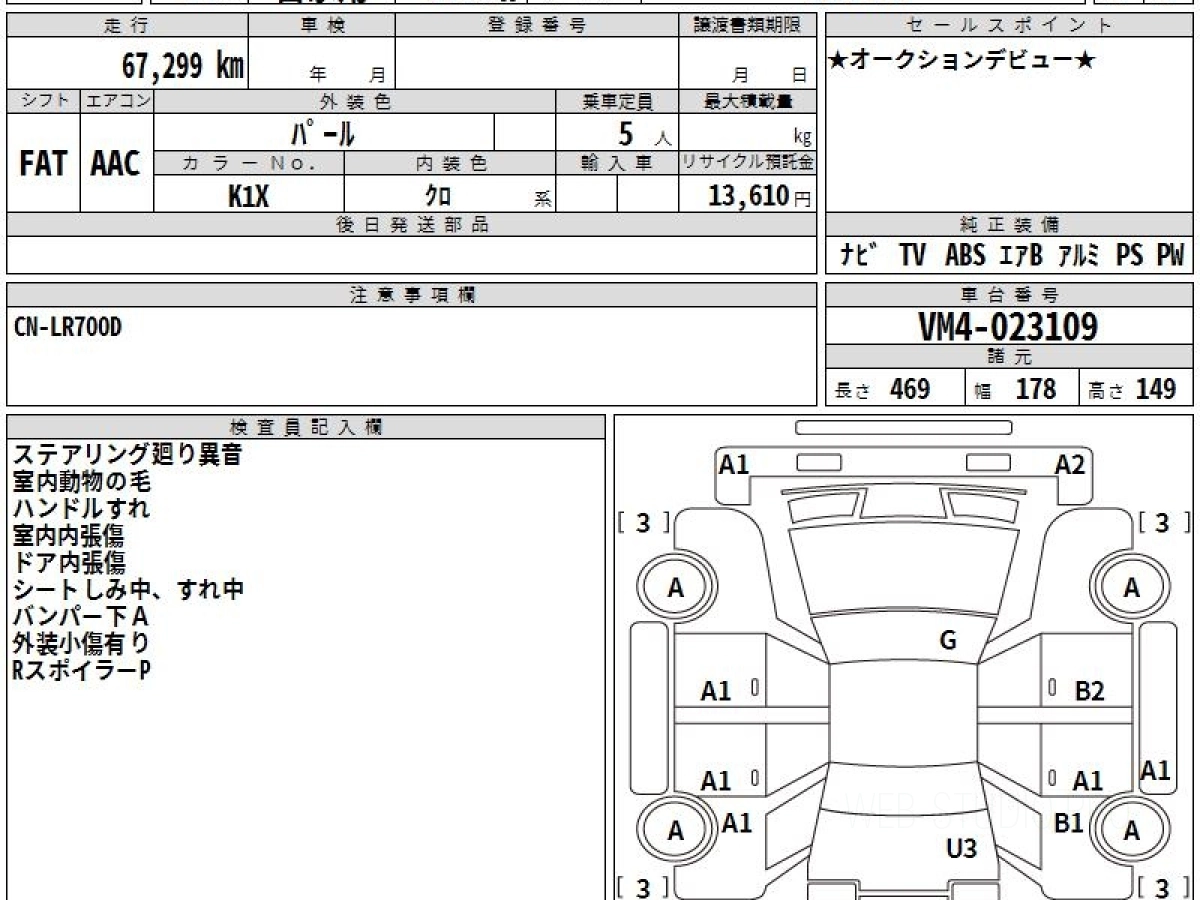Select the FAT transmission value
This screenshot has width=1200, height=900.
[43, 164]
